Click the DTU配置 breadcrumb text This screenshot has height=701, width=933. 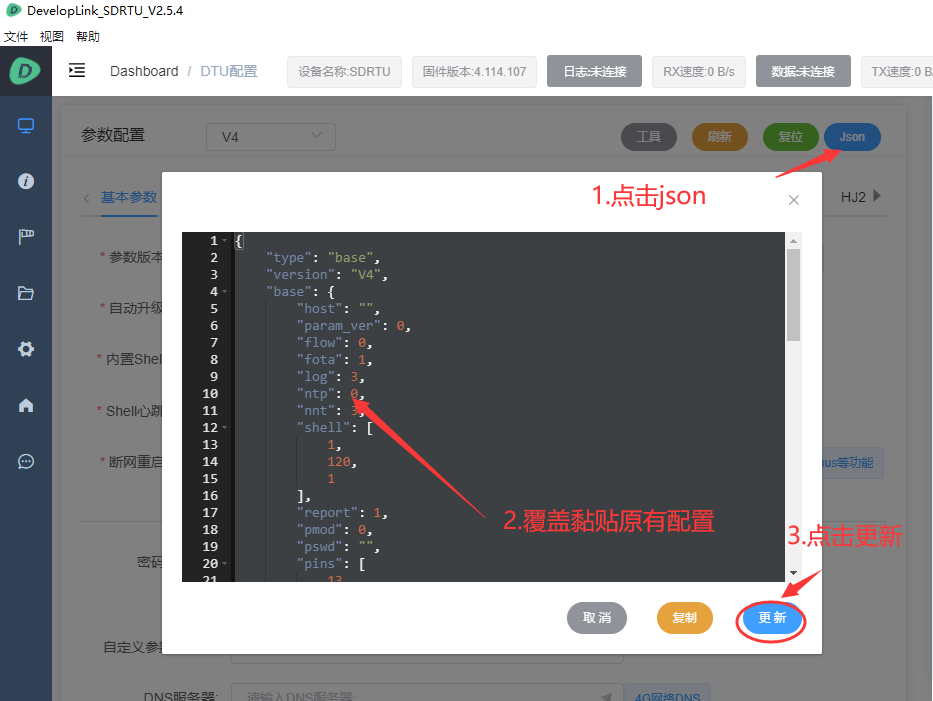point(228,71)
